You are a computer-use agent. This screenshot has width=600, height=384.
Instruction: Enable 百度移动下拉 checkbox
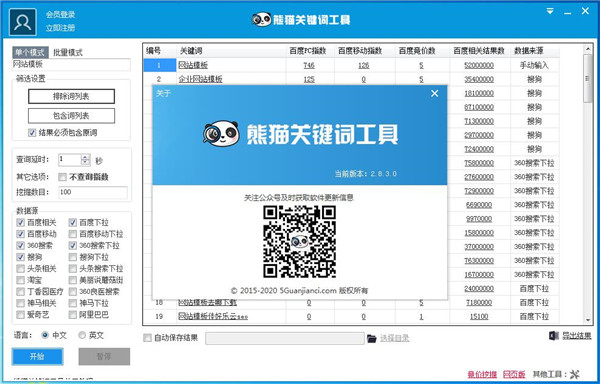73,234
